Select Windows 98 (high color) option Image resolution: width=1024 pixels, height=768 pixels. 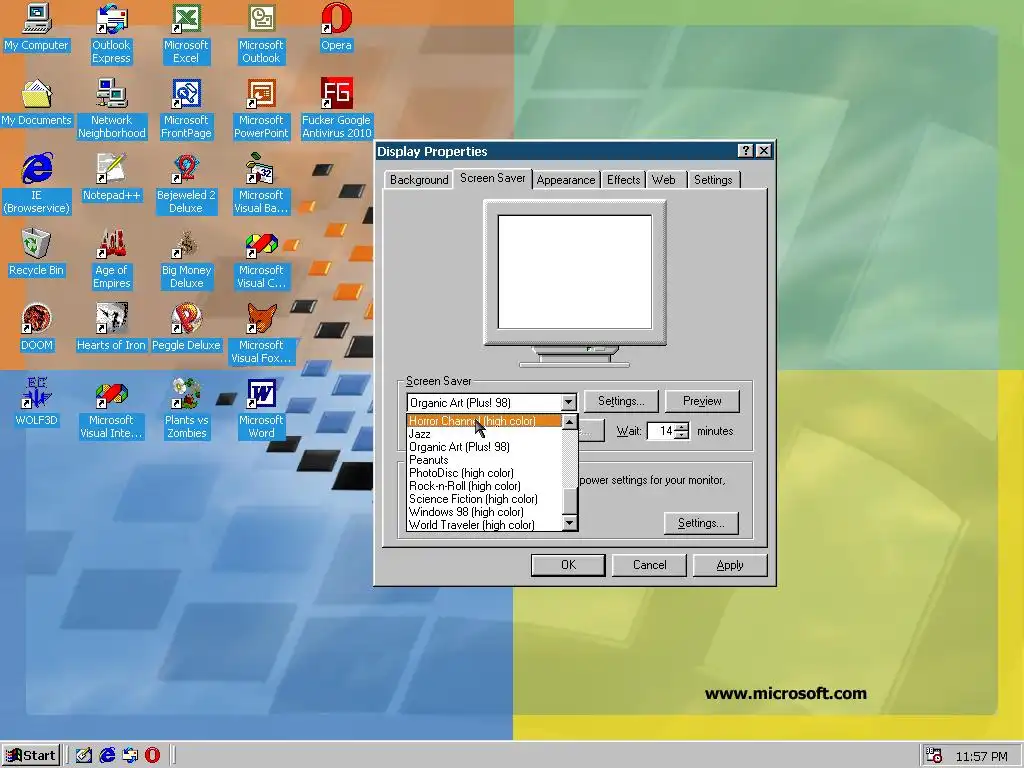point(484,513)
